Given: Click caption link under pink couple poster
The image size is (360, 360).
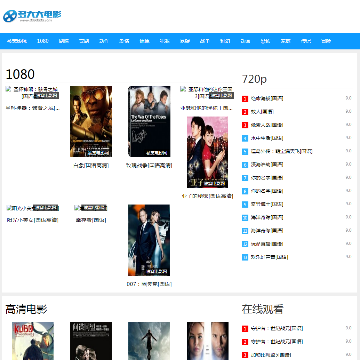Looking at the screenshot, I should tap(207, 196).
